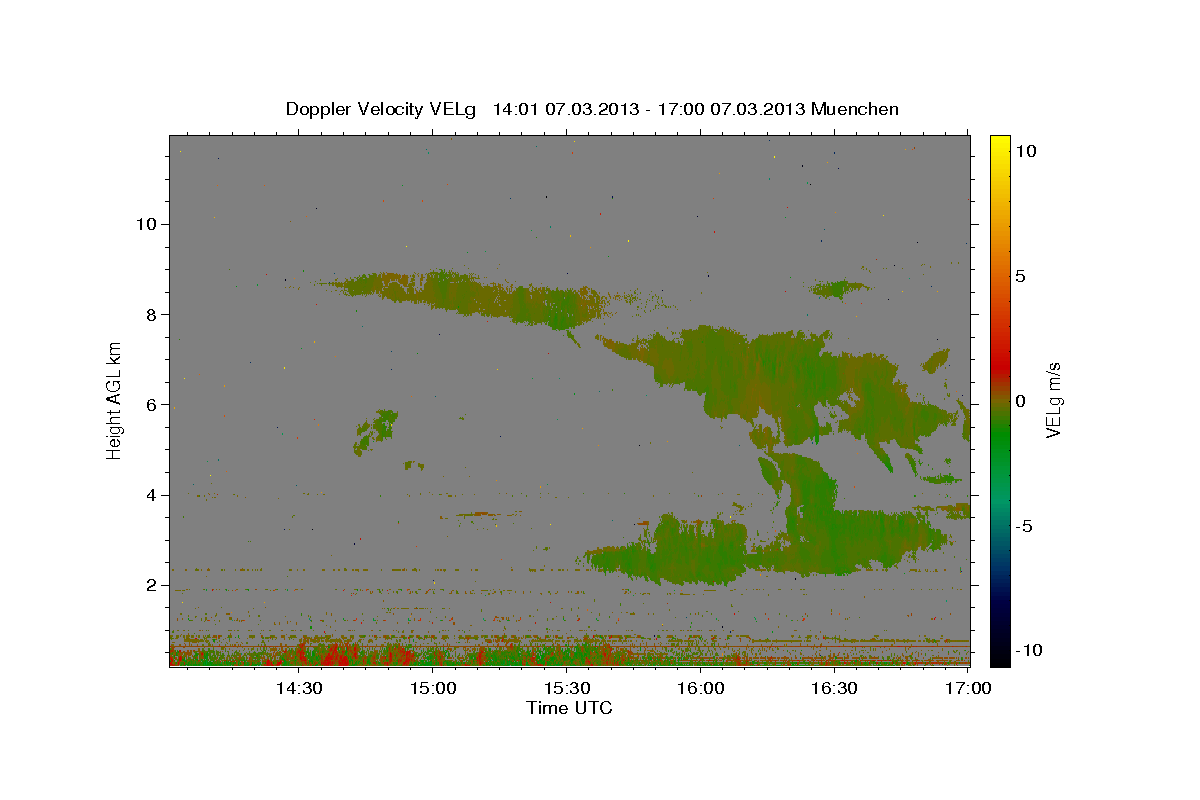Click the small echo near 8.5 km at 16:30
This screenshot has height=800, width=1200.
click(838, 289)
